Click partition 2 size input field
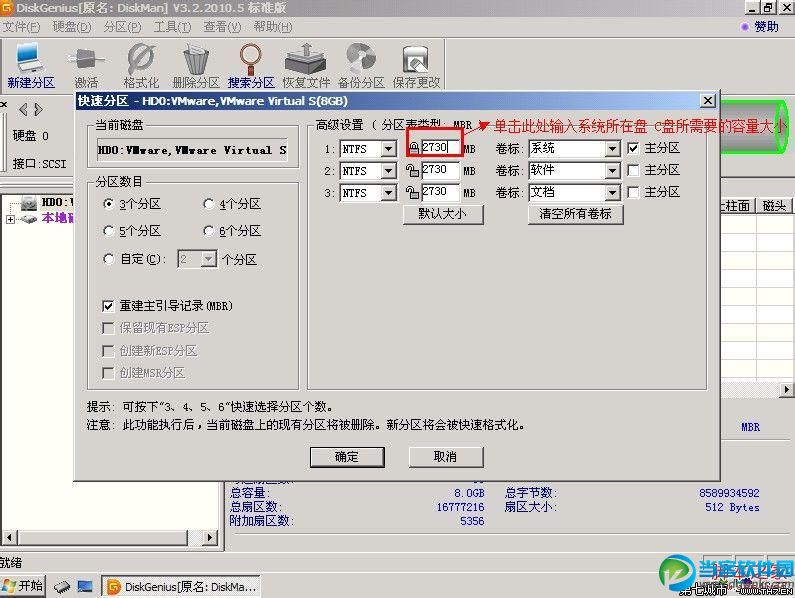Image resolution: width=795 pixels, height=598 pixels. 440,170
